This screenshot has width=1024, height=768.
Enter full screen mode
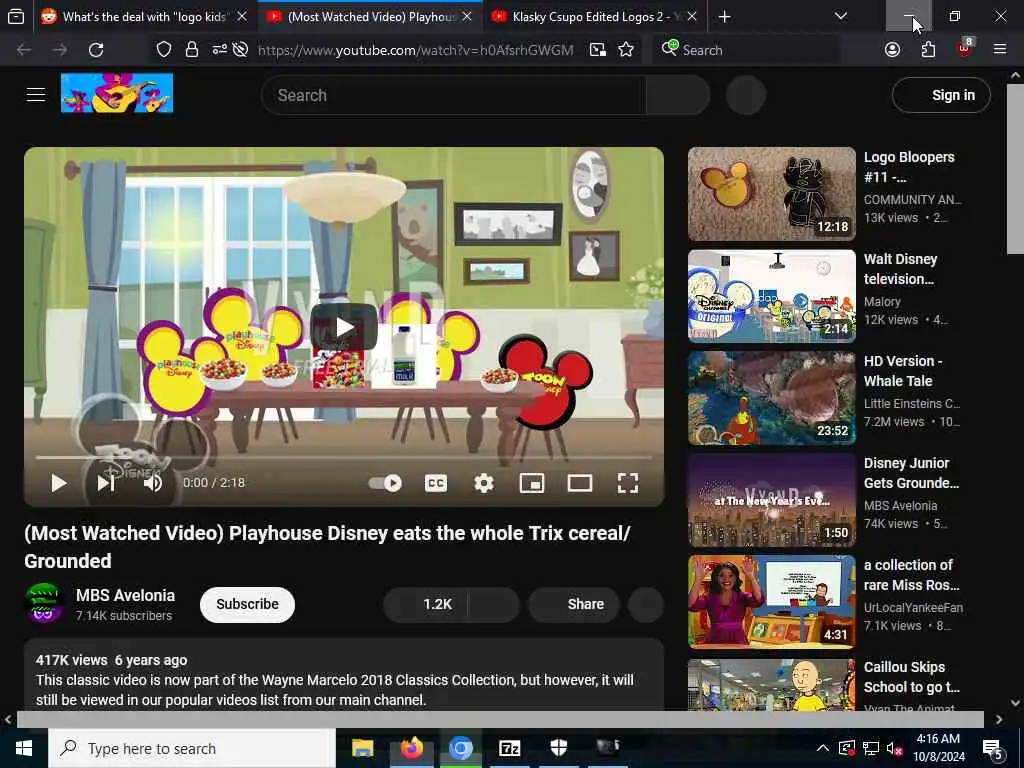628,483
